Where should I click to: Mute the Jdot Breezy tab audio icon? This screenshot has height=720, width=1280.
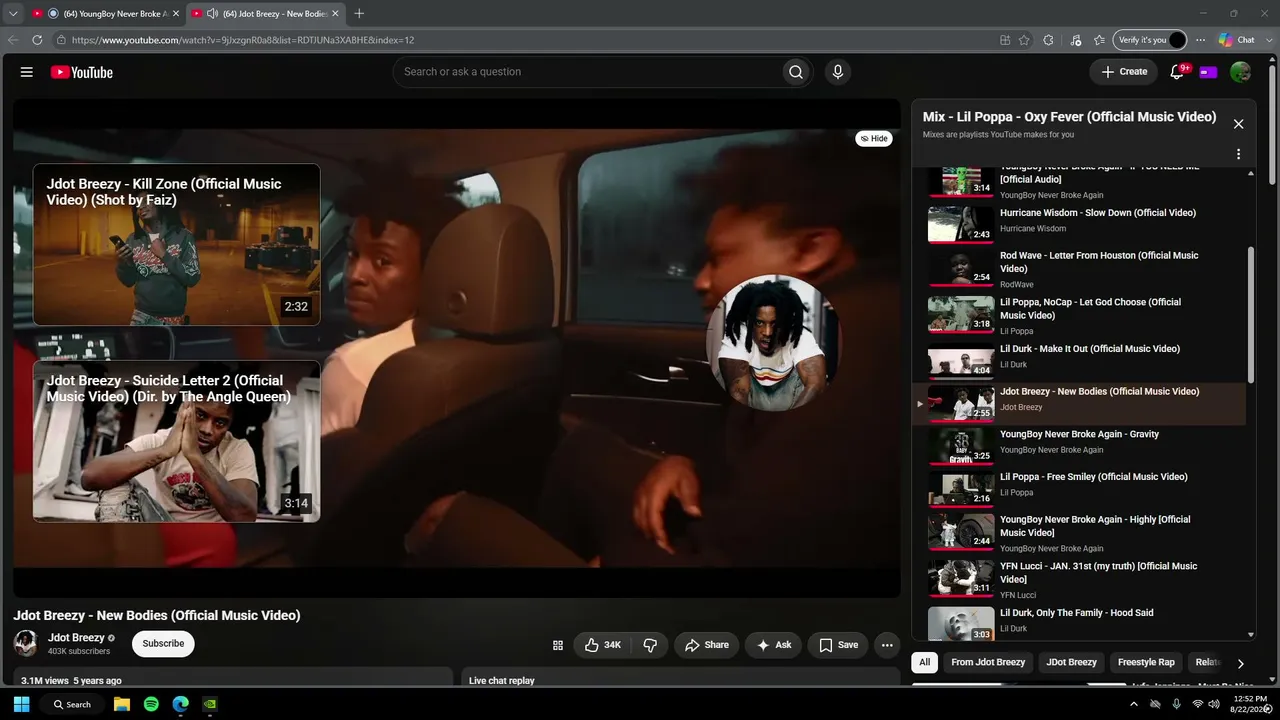[212, 14]
